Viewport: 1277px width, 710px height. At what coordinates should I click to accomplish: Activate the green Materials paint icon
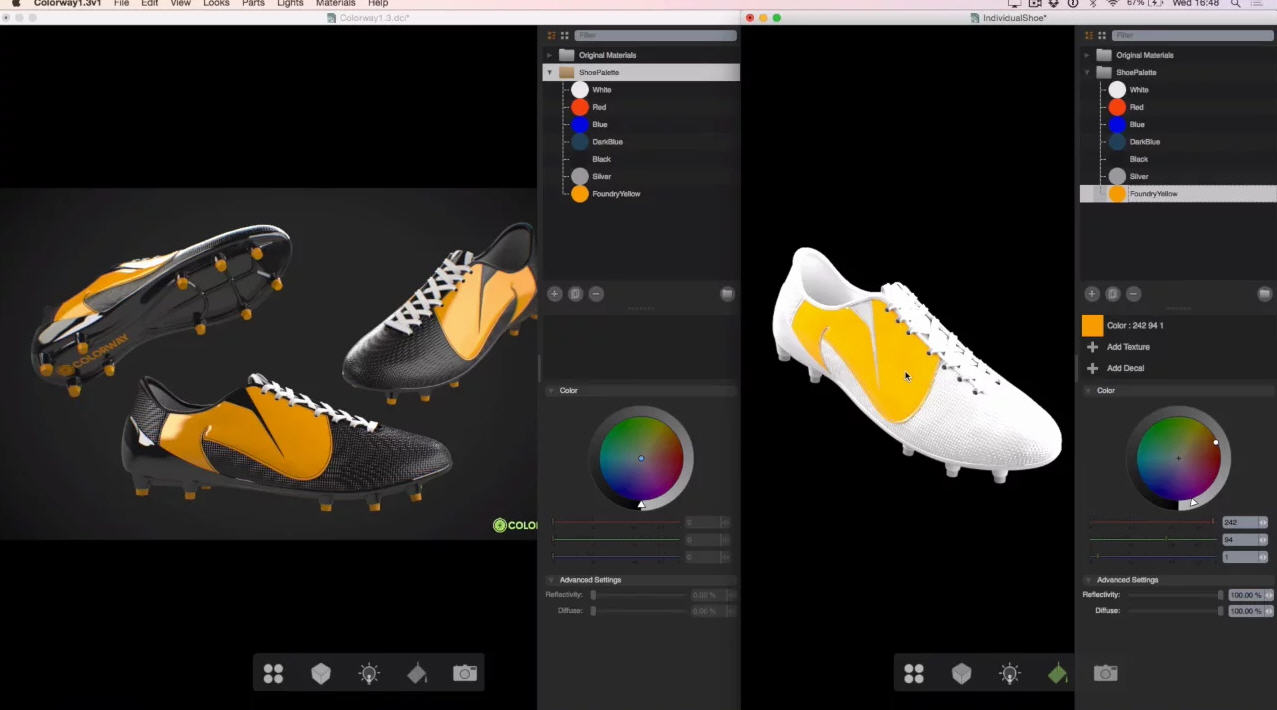1057,673
